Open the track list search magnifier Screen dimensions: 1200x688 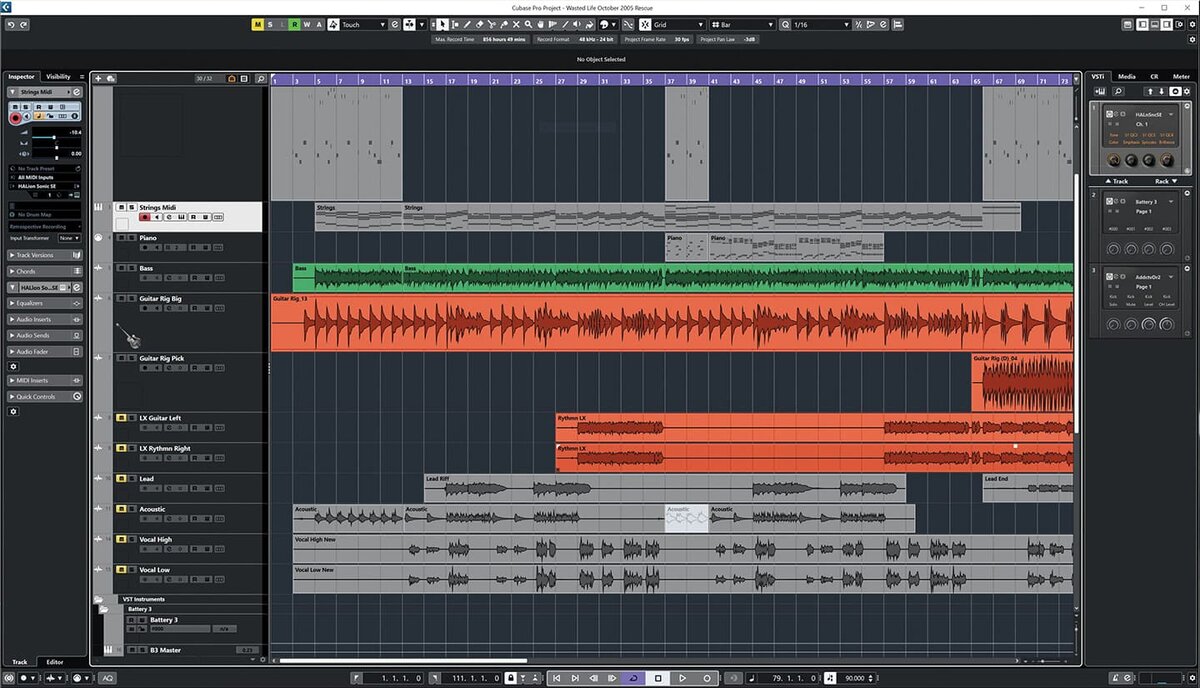click(261, 78)
